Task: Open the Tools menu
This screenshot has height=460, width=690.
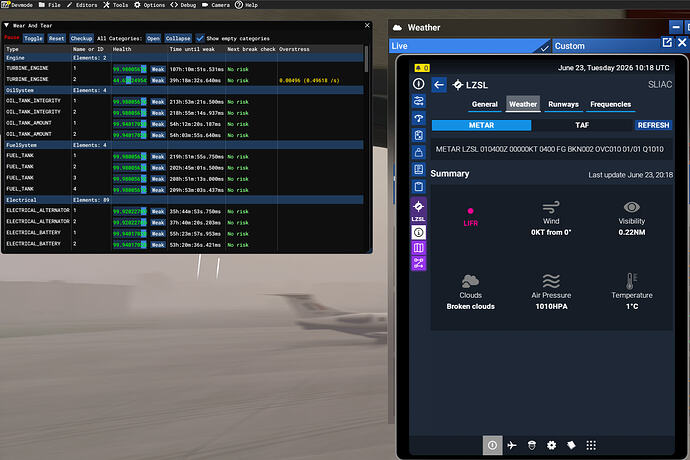Action: [x=116, y=5]
